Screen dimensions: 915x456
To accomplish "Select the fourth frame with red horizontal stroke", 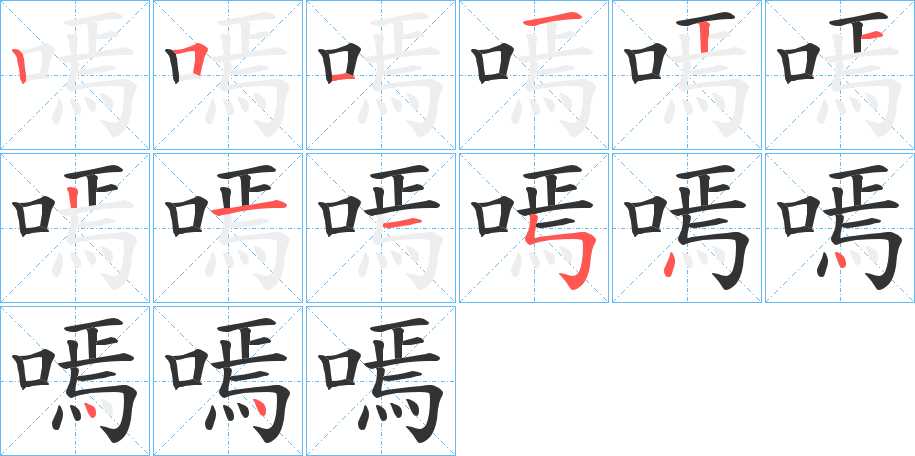I will (534, 75).
